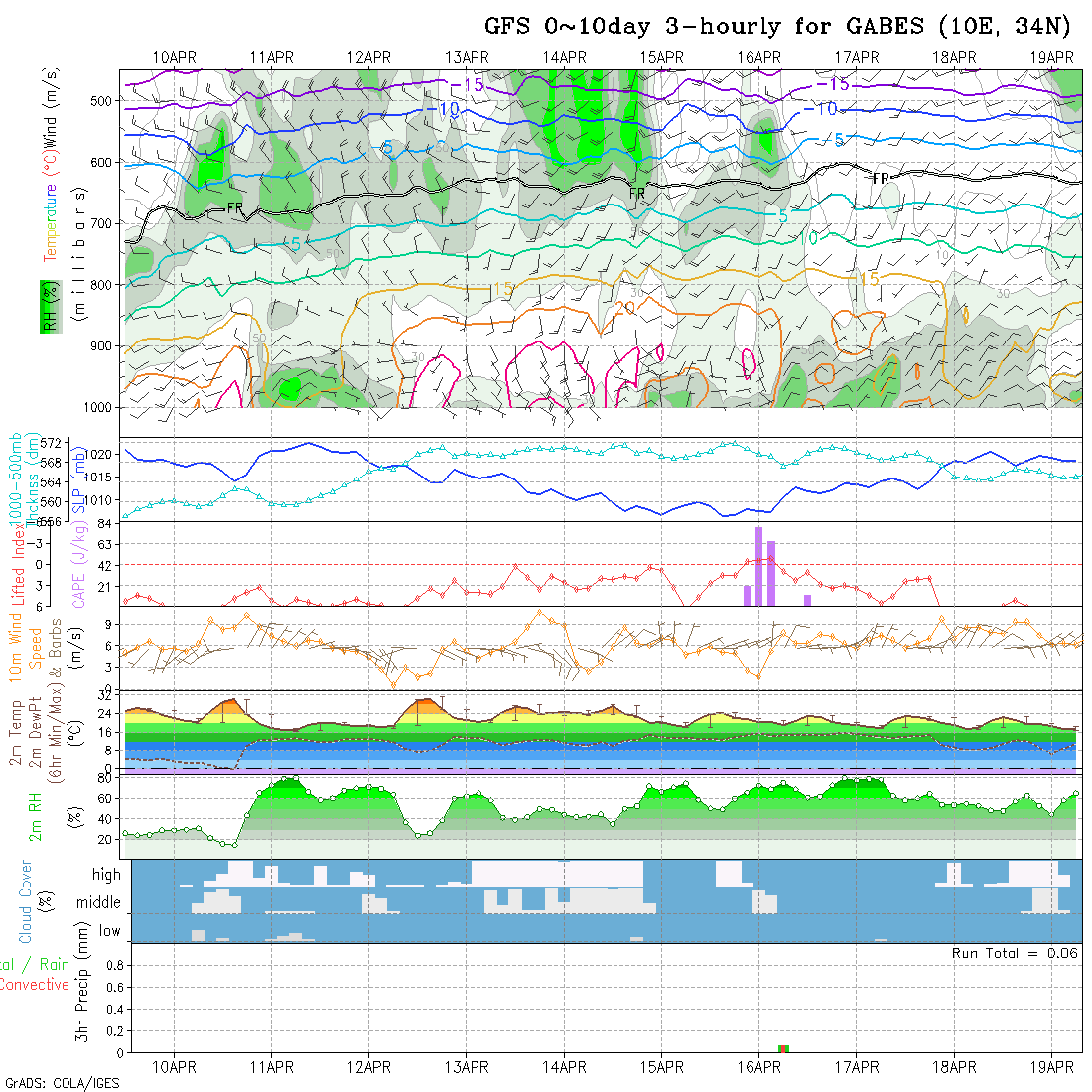The image size is (1092, 1092).
Task: Click the 'middle' cloud cover row label
Action: 99,902
